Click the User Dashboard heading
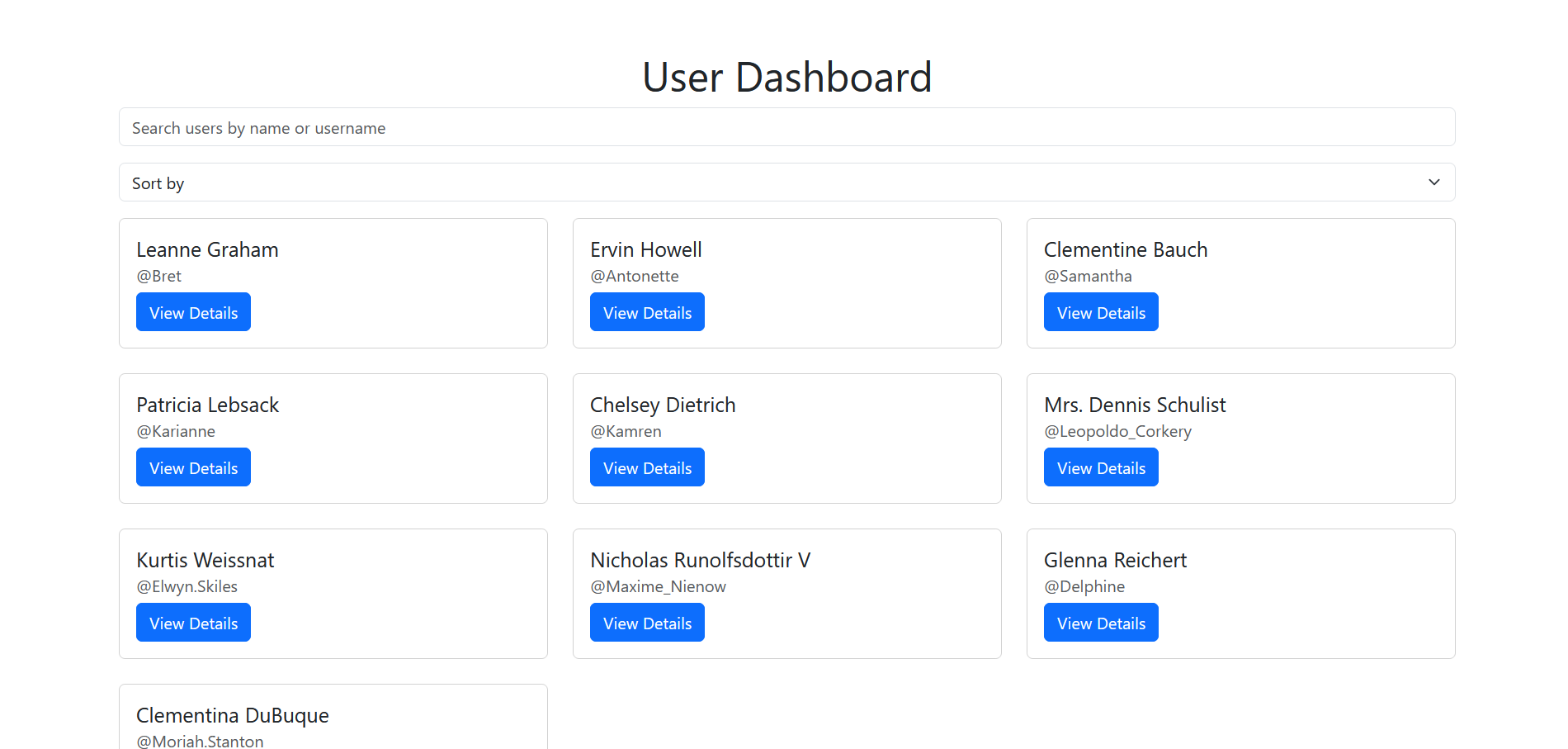 tap(786, 78)
